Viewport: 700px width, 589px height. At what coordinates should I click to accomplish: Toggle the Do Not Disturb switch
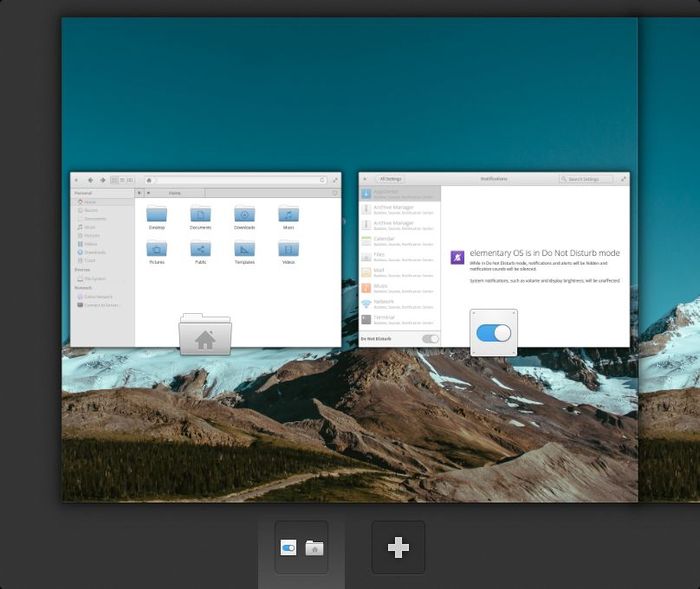pyautogui.click(x=430, y=339)
